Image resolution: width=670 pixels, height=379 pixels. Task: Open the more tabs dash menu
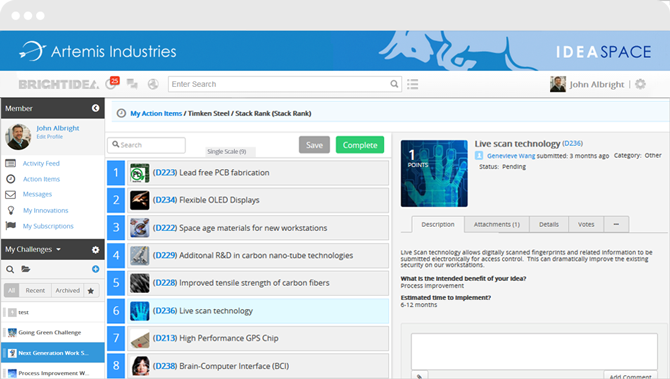[x=616, y=224]
